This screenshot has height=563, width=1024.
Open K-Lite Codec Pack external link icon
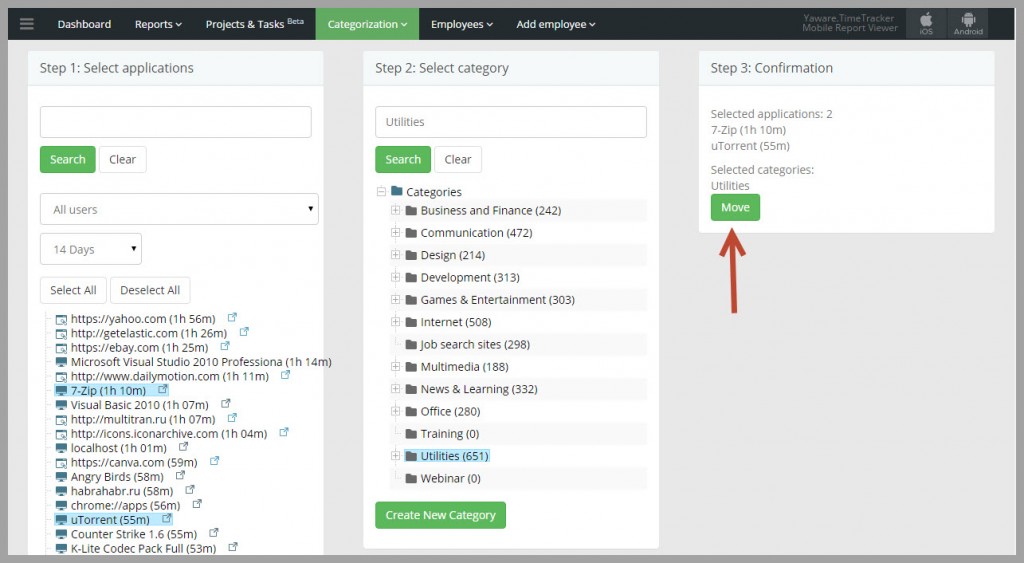(232, 547)
